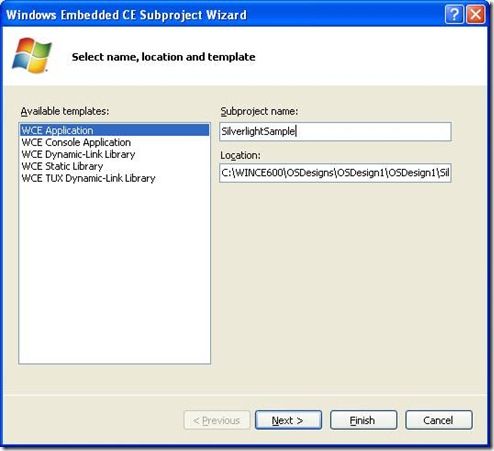Image resolution: width=494 pixels, height=451 pixels.
Task: Click the Windows flag logo
Action: click(x=32, y=55)
